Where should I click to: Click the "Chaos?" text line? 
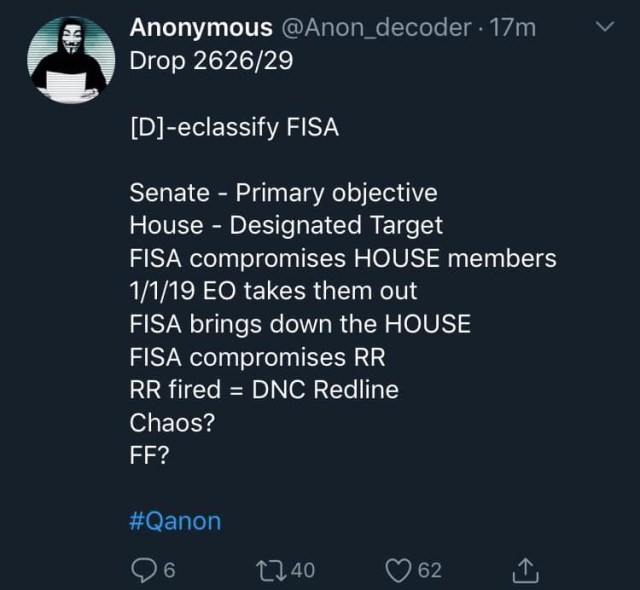click(x=172, y=422)
